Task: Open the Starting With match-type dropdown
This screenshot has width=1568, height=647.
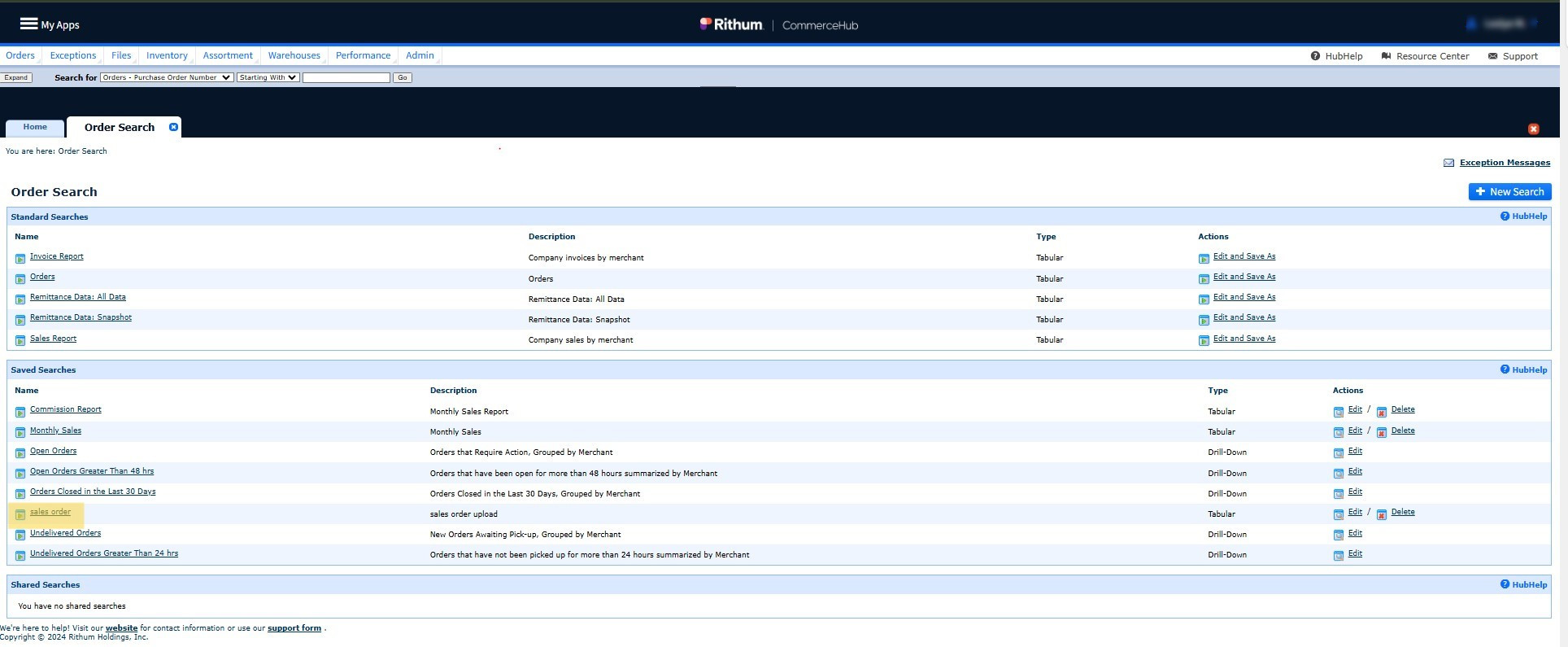Action: [x=268, y=77]
